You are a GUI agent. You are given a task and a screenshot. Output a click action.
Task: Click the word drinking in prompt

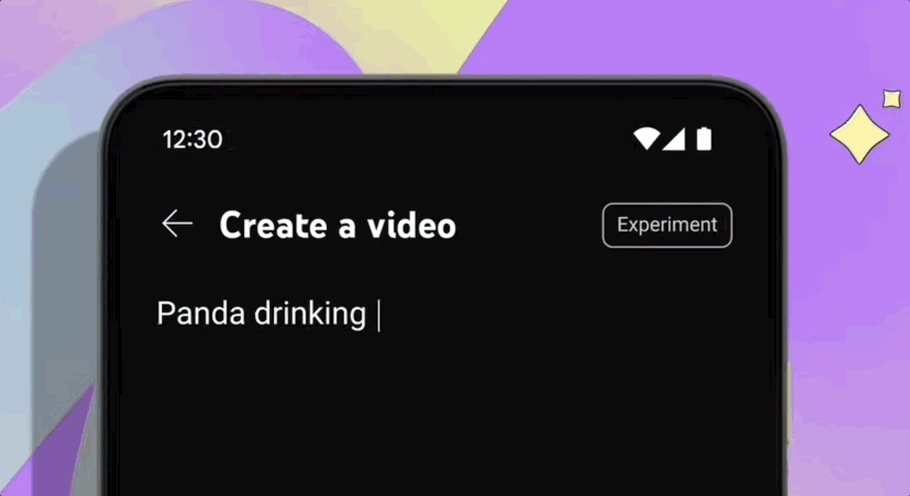coord(310,315)
